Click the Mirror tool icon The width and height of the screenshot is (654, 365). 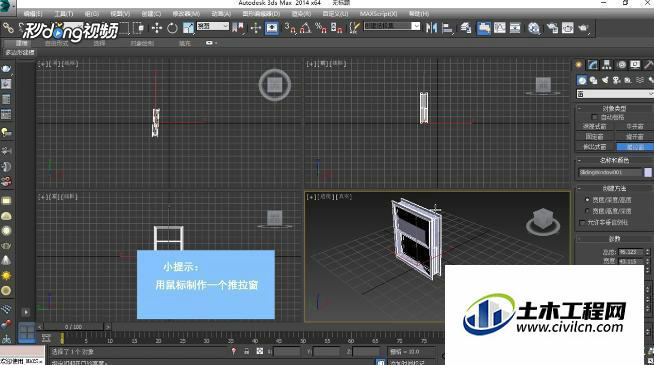click(431, 28)
